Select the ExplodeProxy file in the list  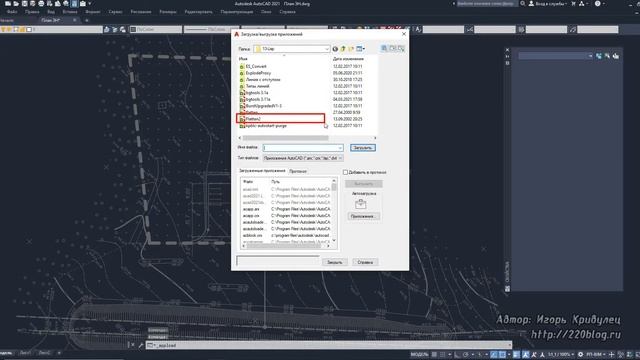258,73
